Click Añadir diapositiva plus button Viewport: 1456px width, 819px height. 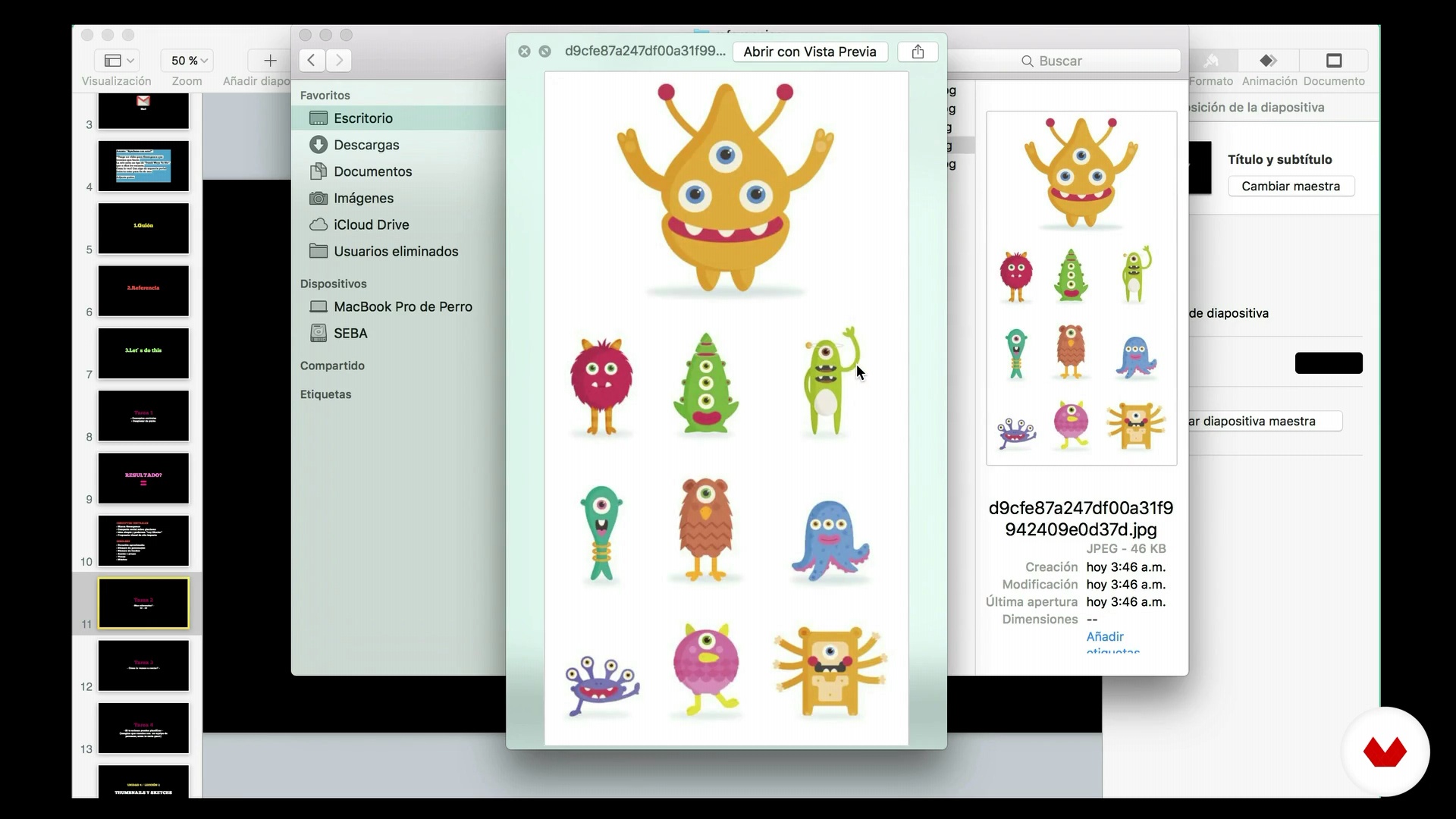click(x=270, y=60)
